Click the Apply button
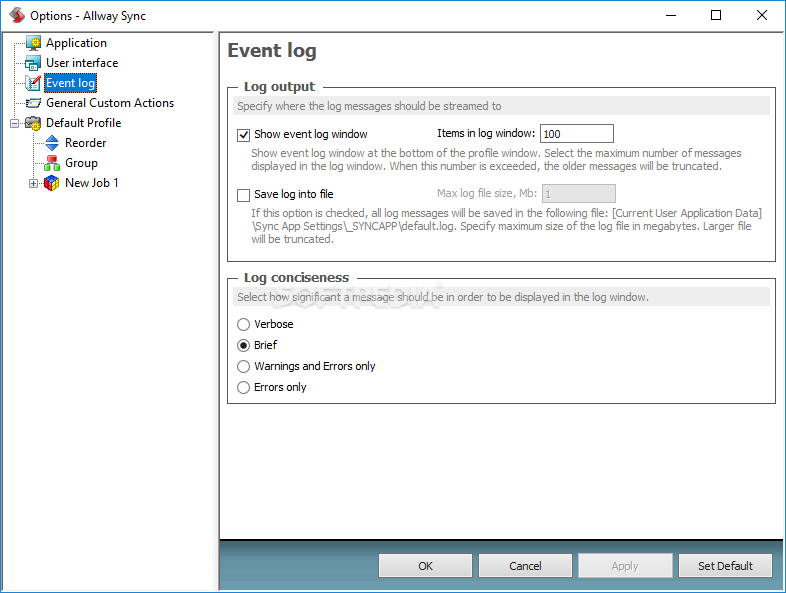This screenshot has width=786, height=593. coord(625,566)
